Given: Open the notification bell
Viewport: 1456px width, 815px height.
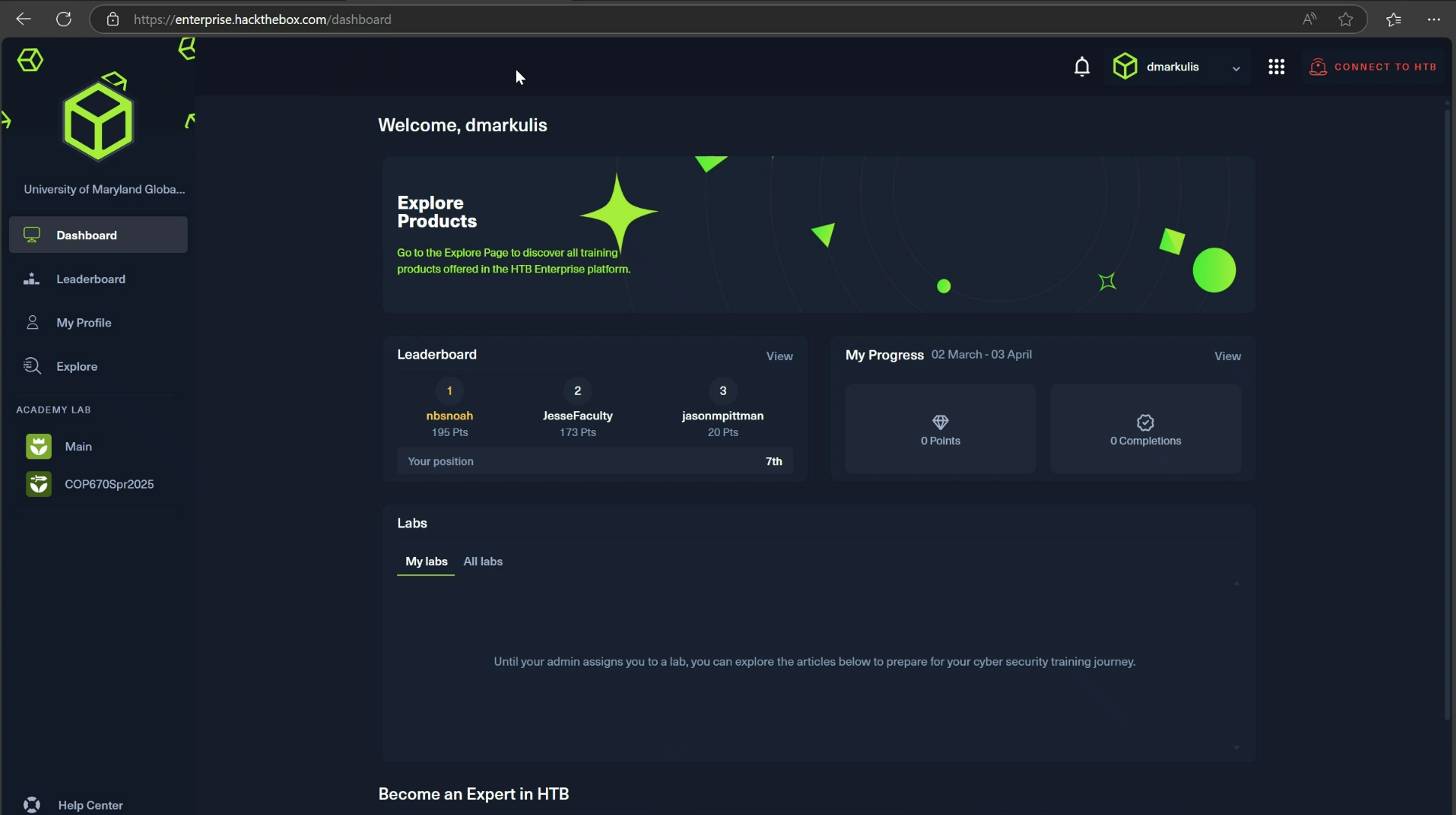Looking at the screenshot, I should tap(1081, 66).
